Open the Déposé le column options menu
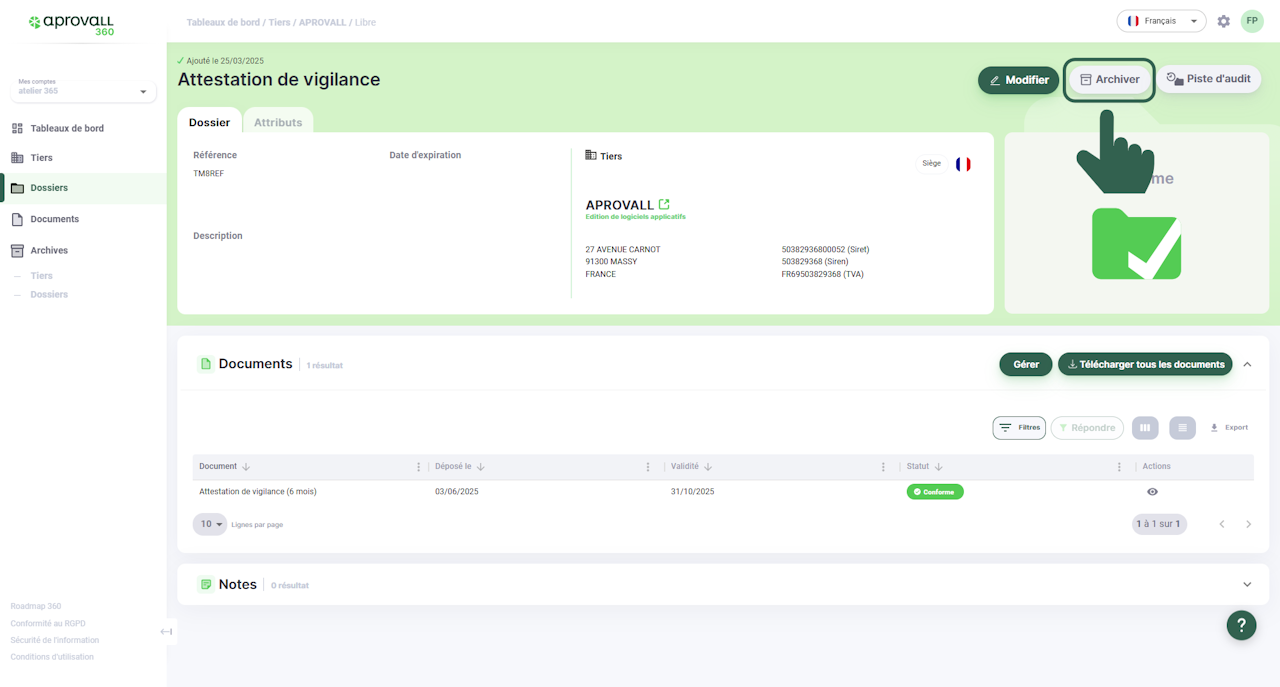The height and width of the screenshot is (687, 1280). coord(648,467)
